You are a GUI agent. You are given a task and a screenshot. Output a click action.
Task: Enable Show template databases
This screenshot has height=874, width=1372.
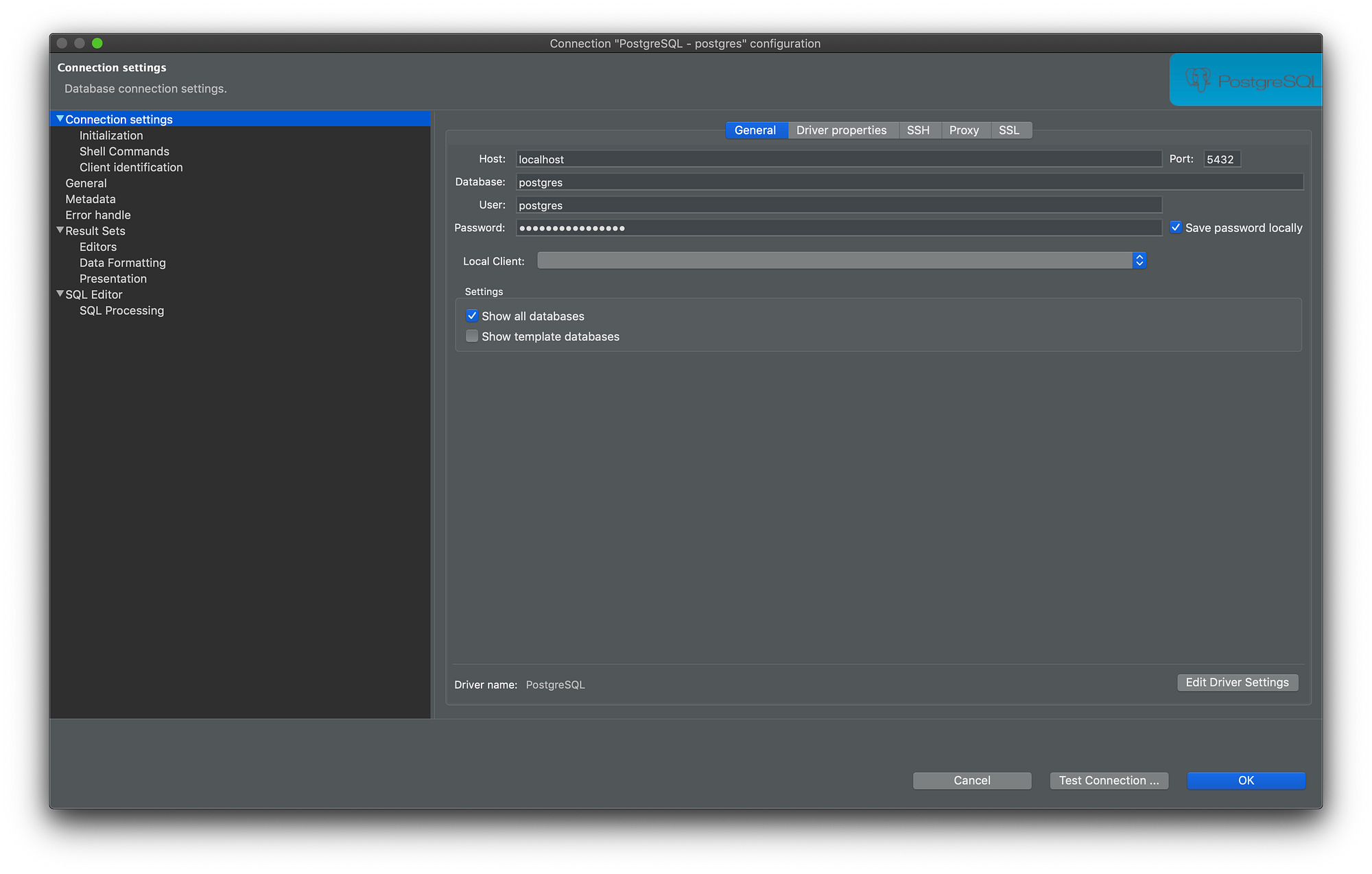pos(472,336)
